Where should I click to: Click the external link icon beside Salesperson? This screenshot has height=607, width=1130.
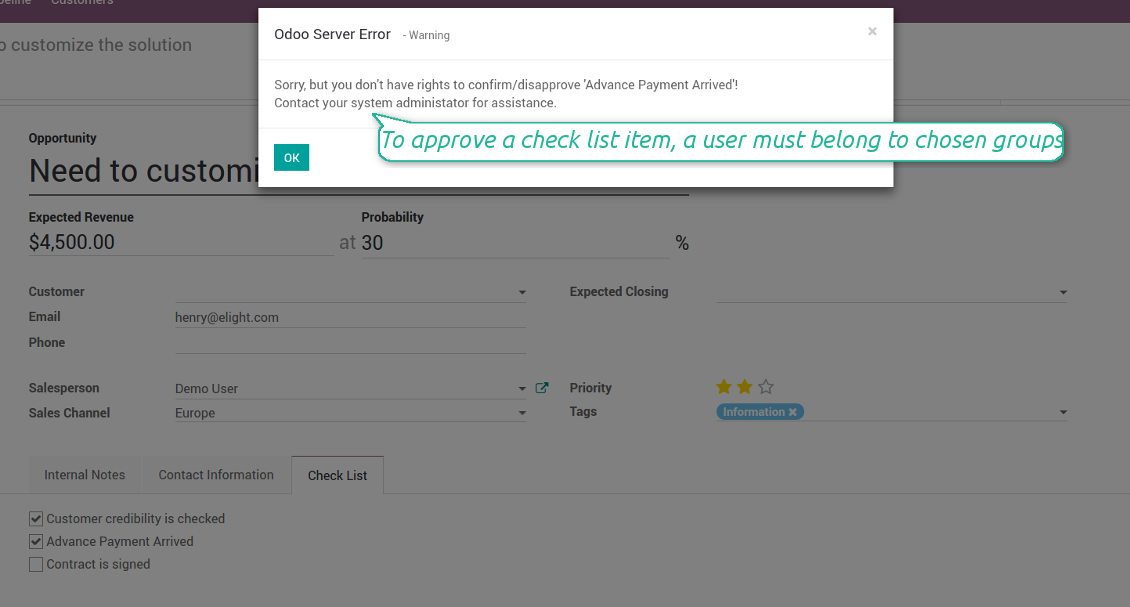click(542, 388)
